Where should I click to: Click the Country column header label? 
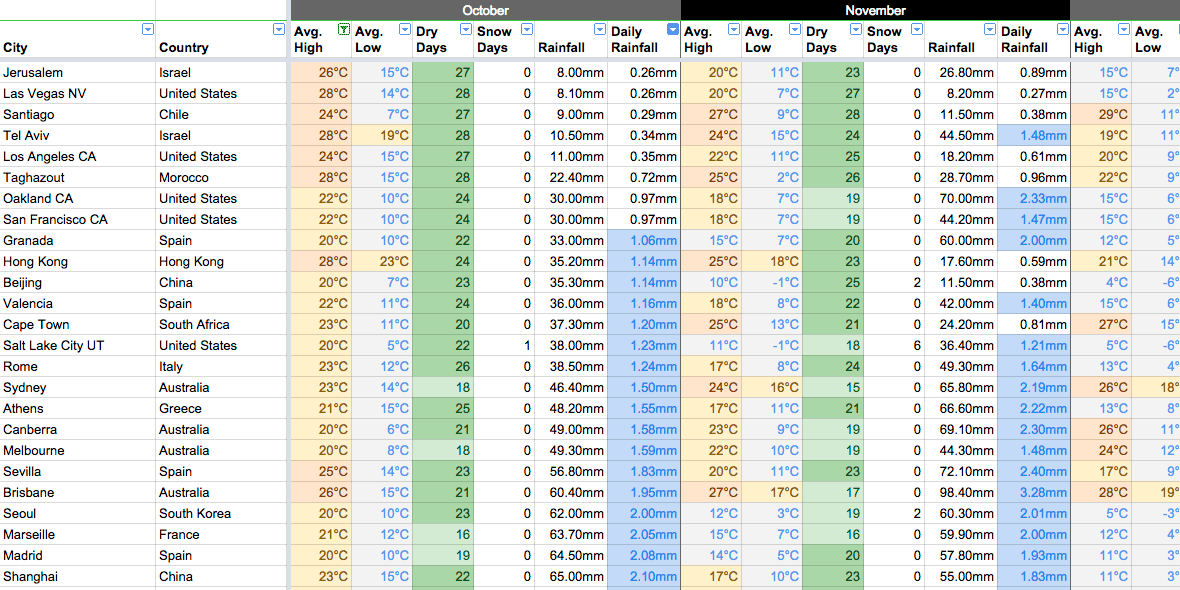click(184, 47)
